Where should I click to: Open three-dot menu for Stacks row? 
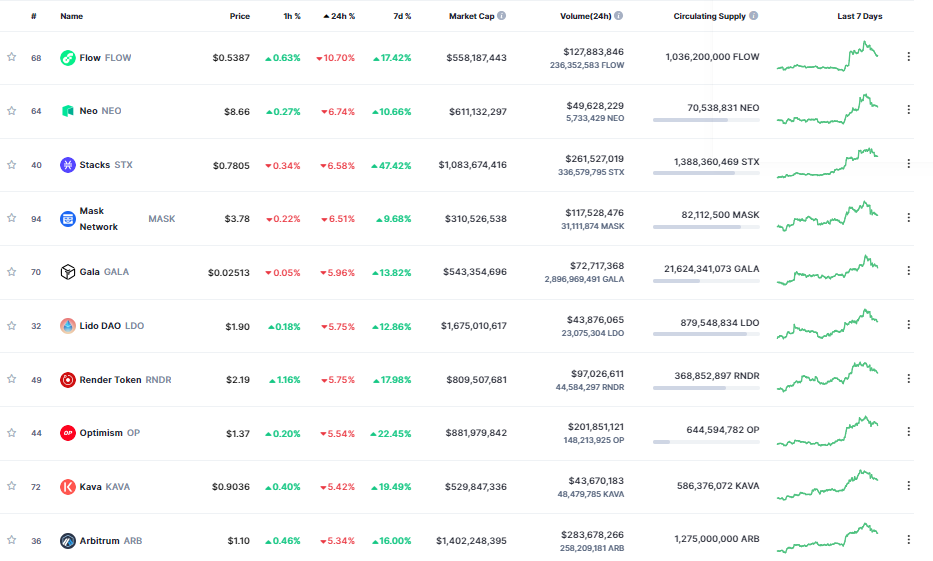(x=908, y=163)
